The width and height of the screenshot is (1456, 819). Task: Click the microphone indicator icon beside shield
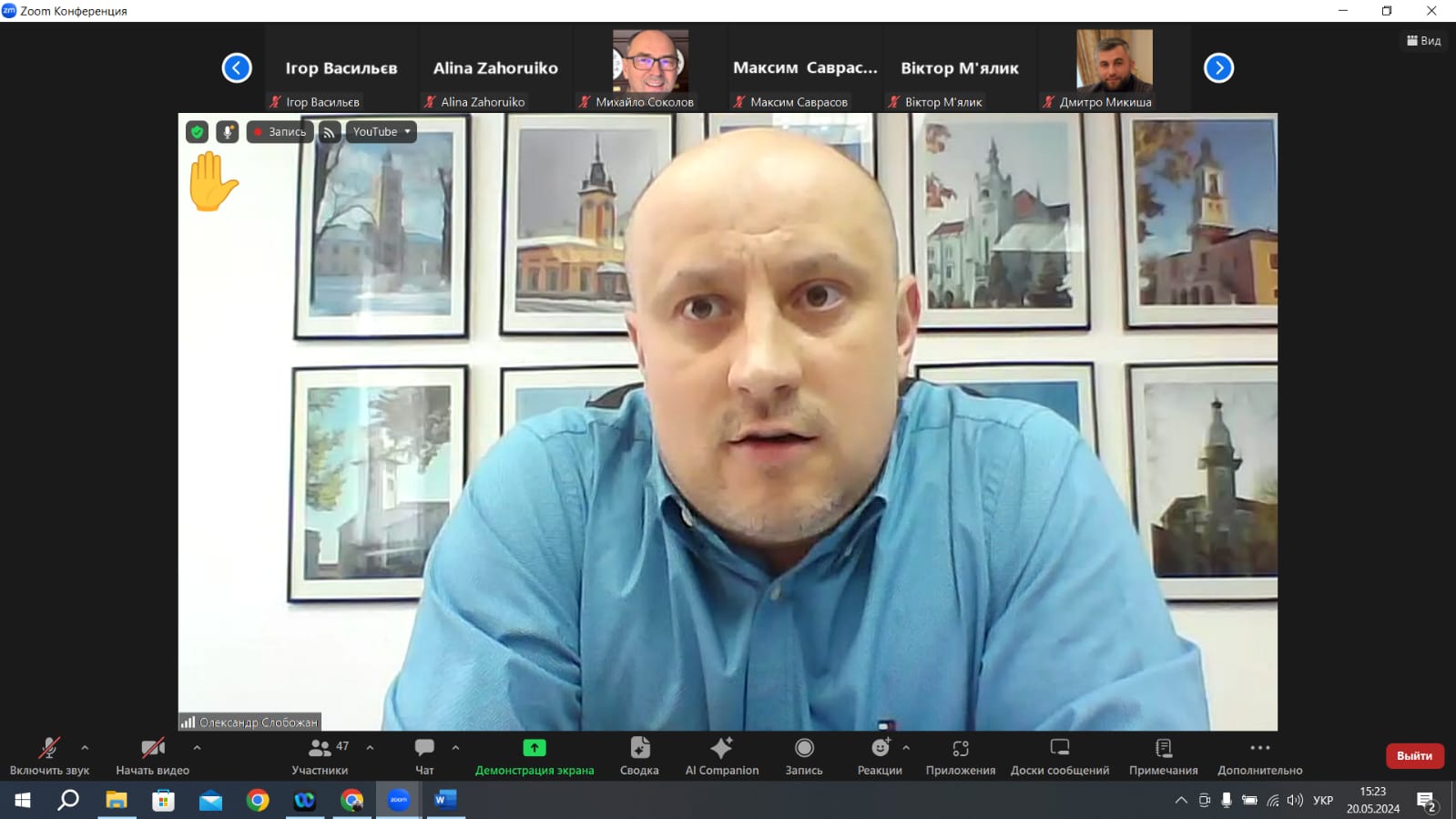pyautogui.click(x=228, y=132)
